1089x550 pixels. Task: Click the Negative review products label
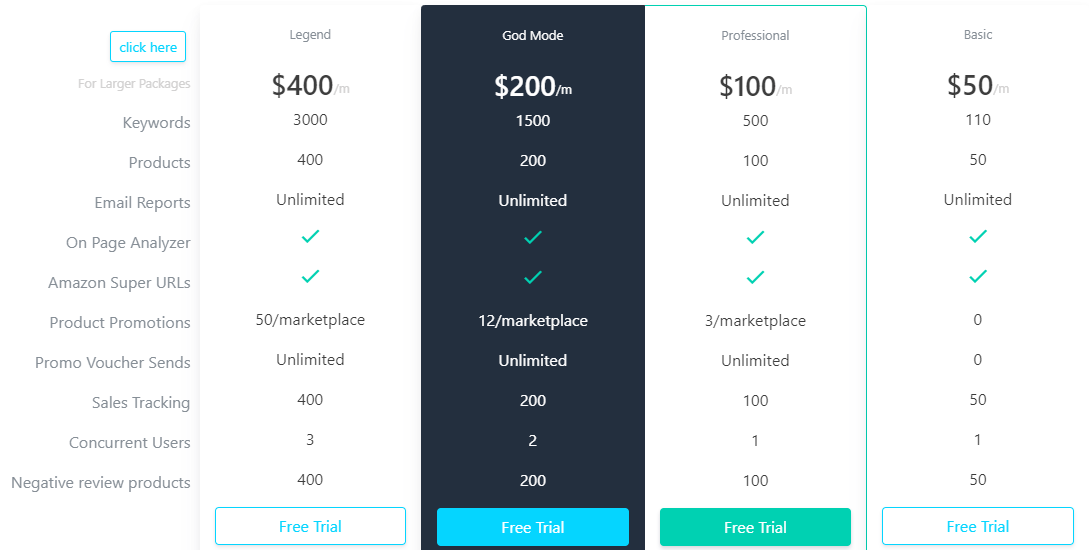101,483
